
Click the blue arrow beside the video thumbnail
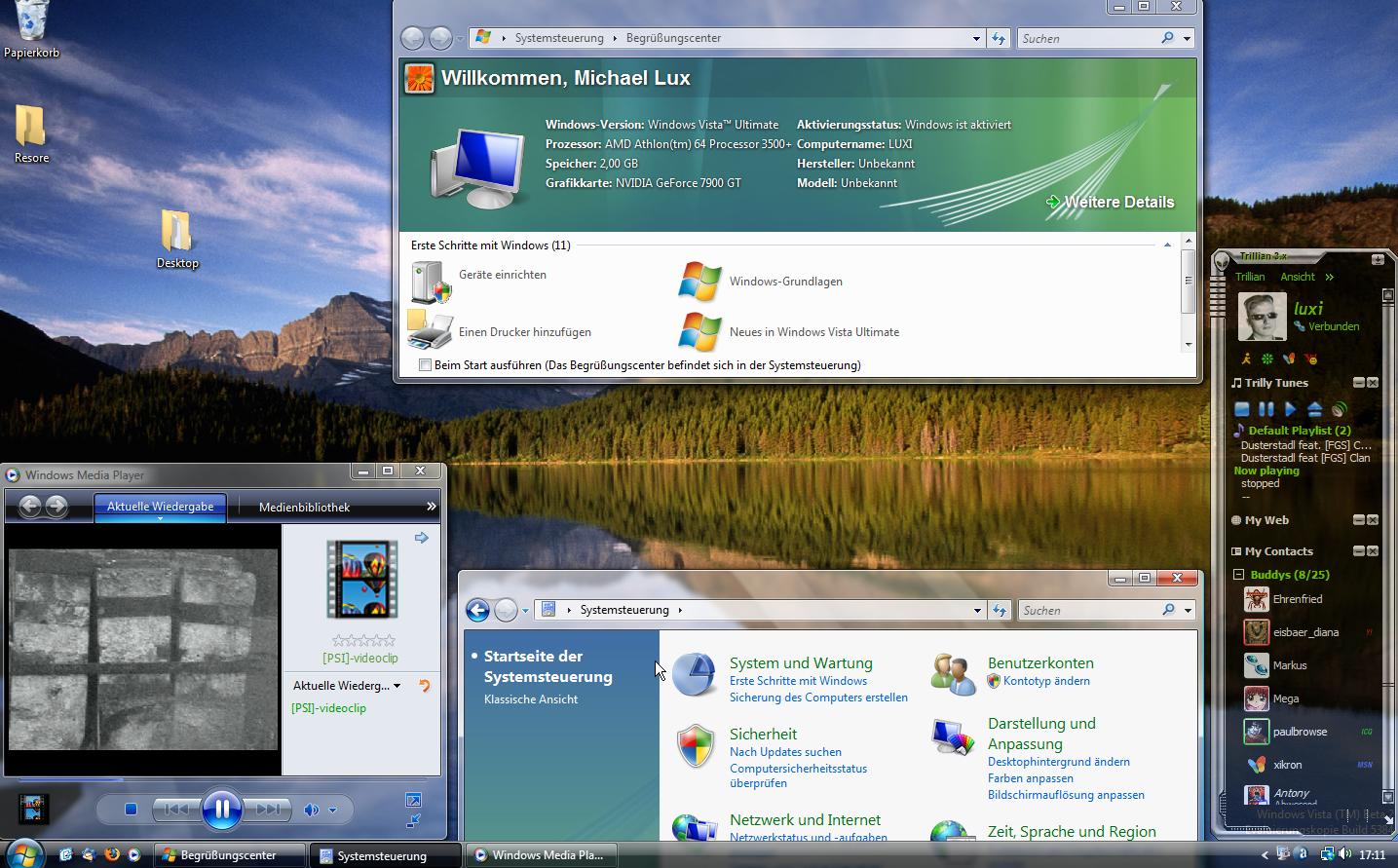pos(421,538)
